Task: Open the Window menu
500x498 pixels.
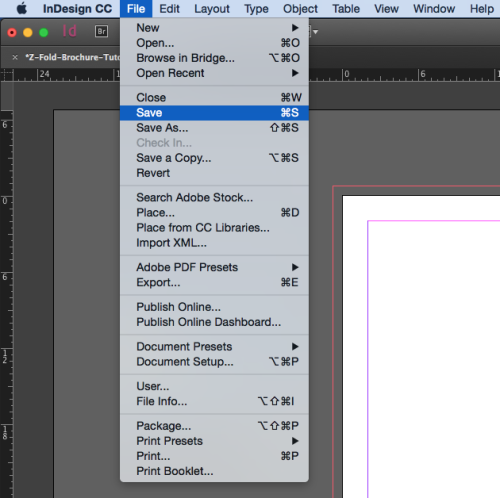Action: [x=434, y=9]
